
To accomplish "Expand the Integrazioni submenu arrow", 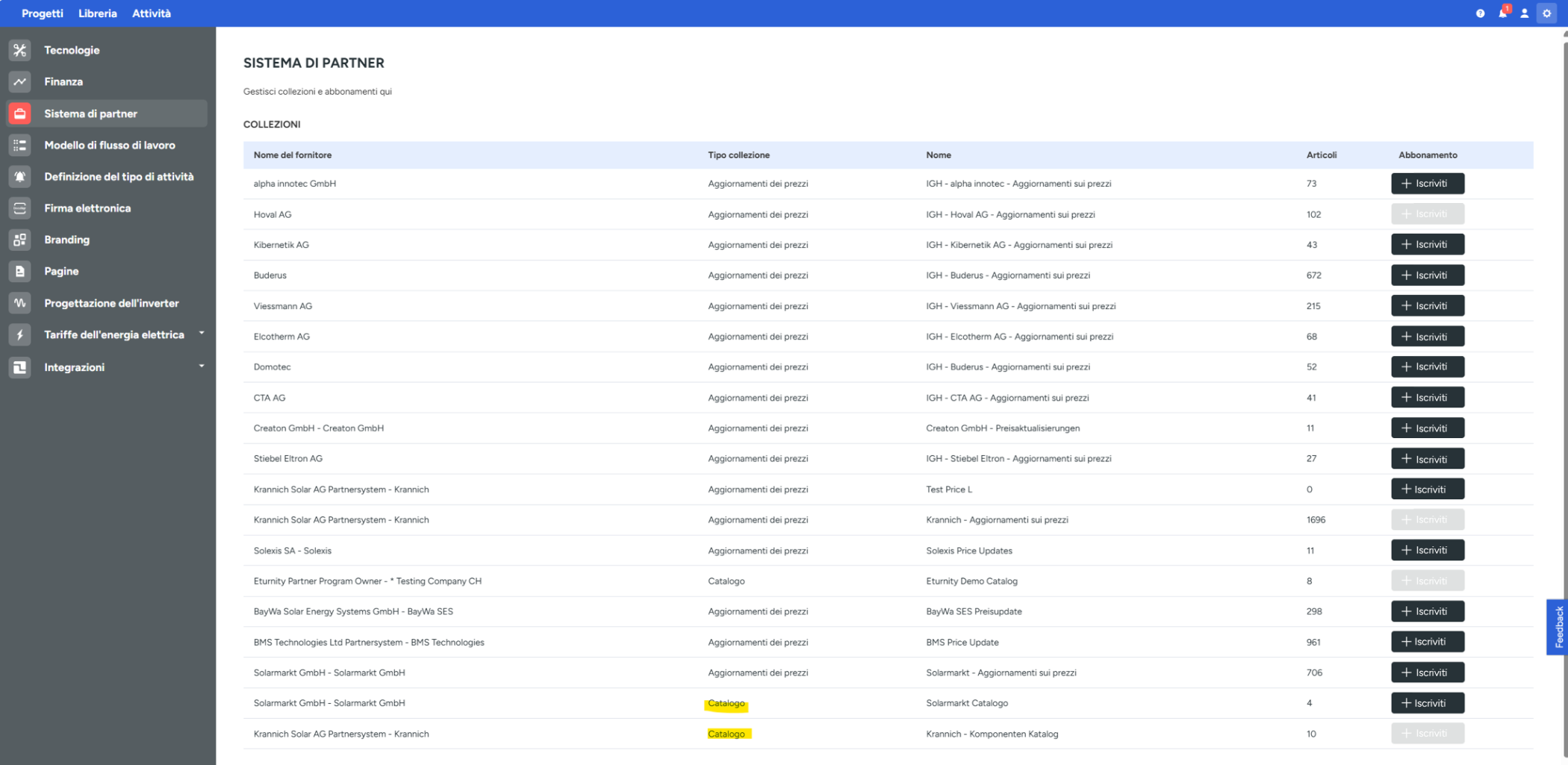I will point(201,366).
